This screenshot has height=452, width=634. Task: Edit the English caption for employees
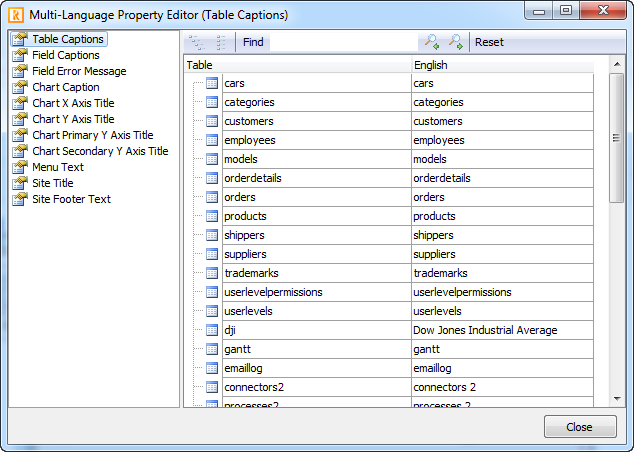502,140
